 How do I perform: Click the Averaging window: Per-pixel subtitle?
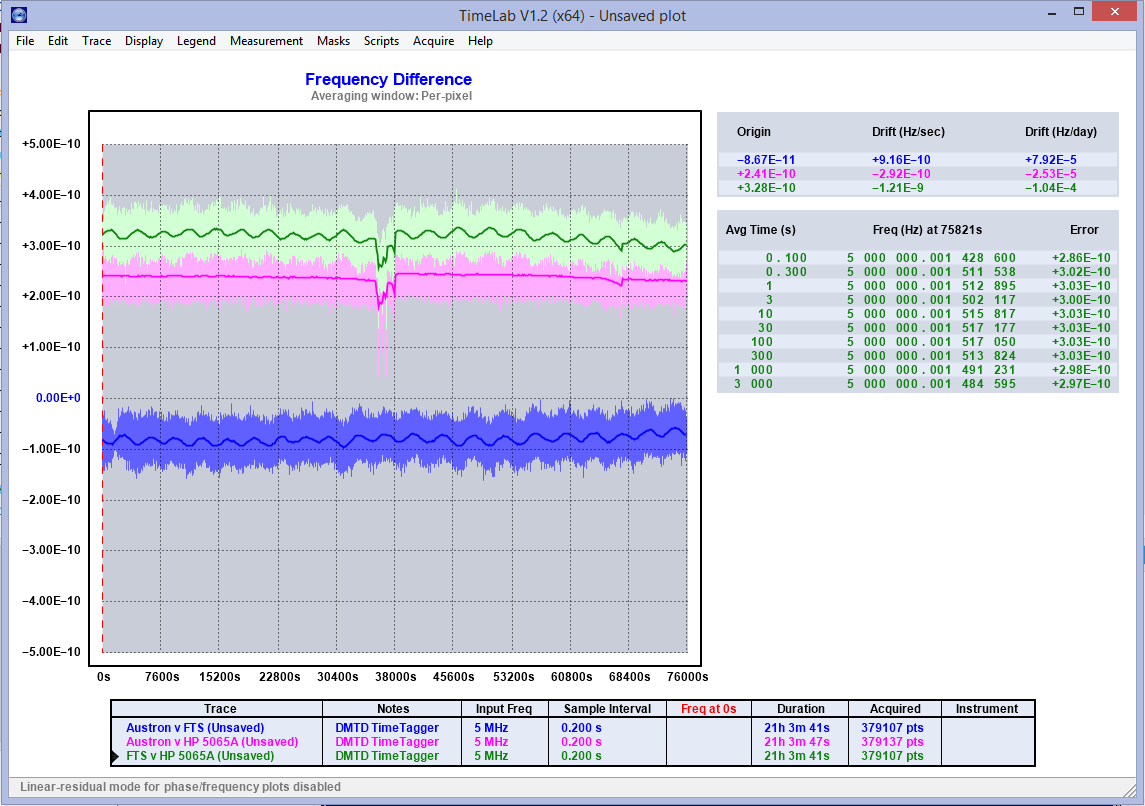point(391,96)
